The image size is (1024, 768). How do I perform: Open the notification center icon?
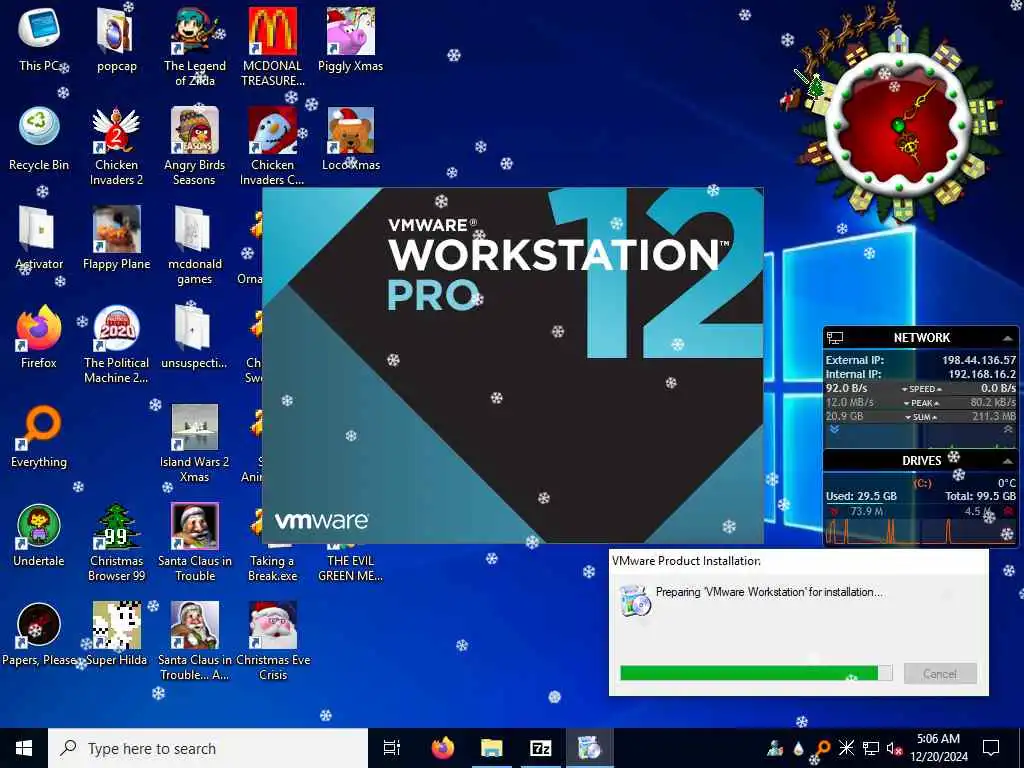point(991,748)
